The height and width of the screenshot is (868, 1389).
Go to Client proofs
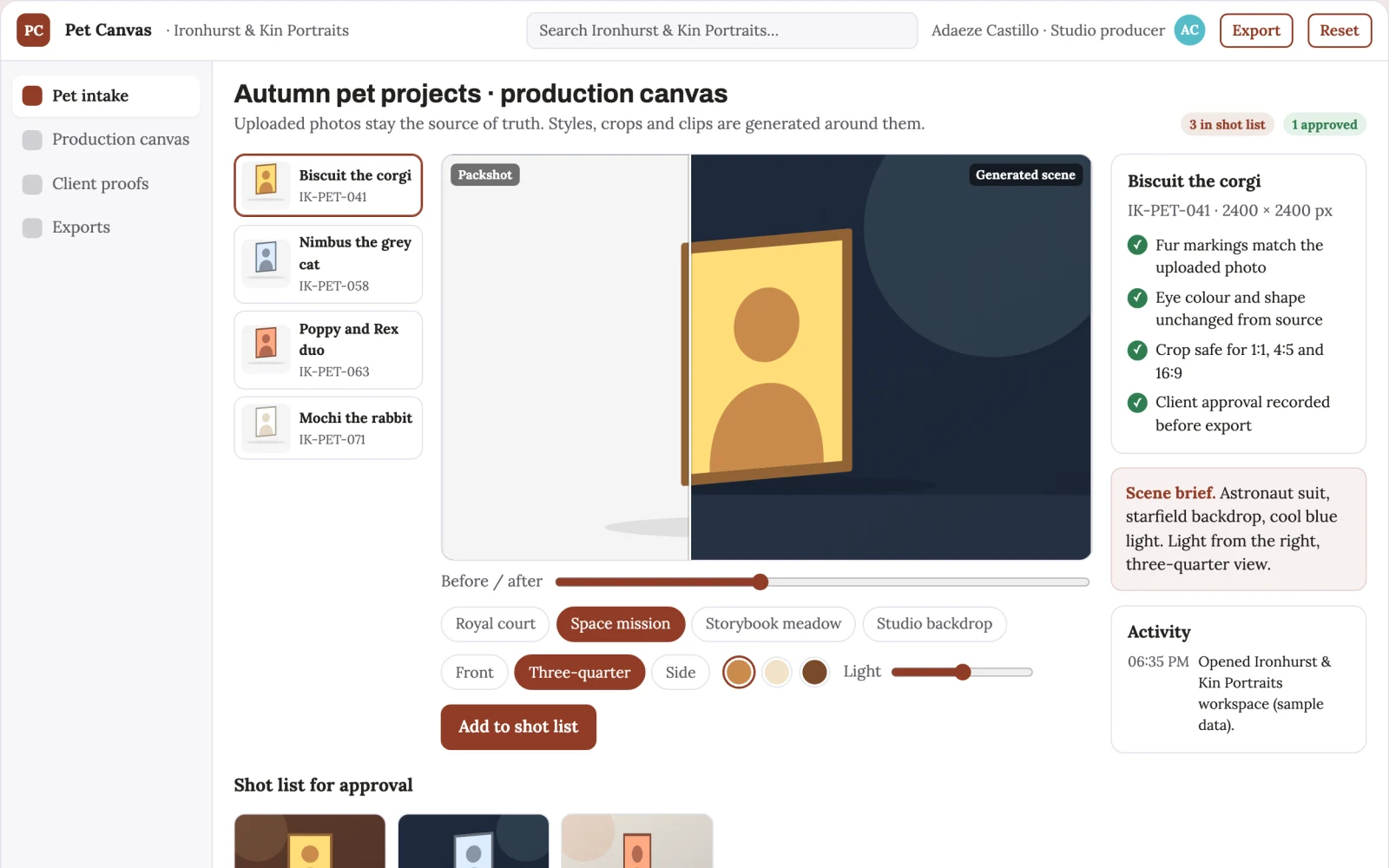pos(106,184)
